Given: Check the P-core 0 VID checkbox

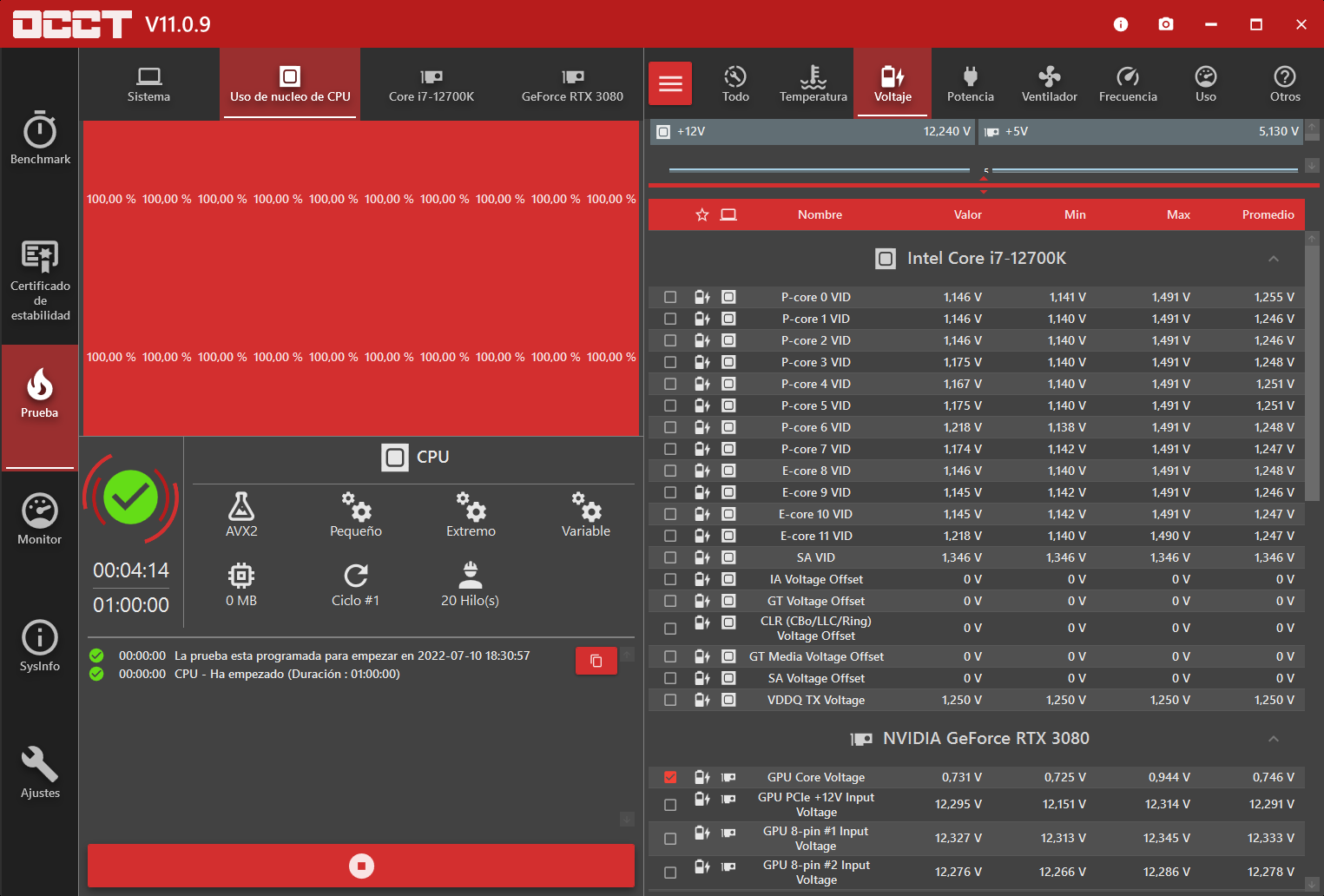Looking at the screenshot, I should point(670,297).
